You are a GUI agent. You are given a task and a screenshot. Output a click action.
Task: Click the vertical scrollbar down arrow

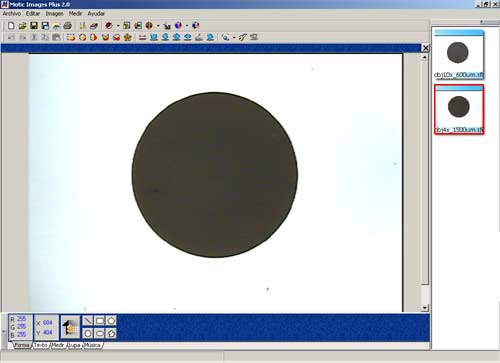point(424,308)
